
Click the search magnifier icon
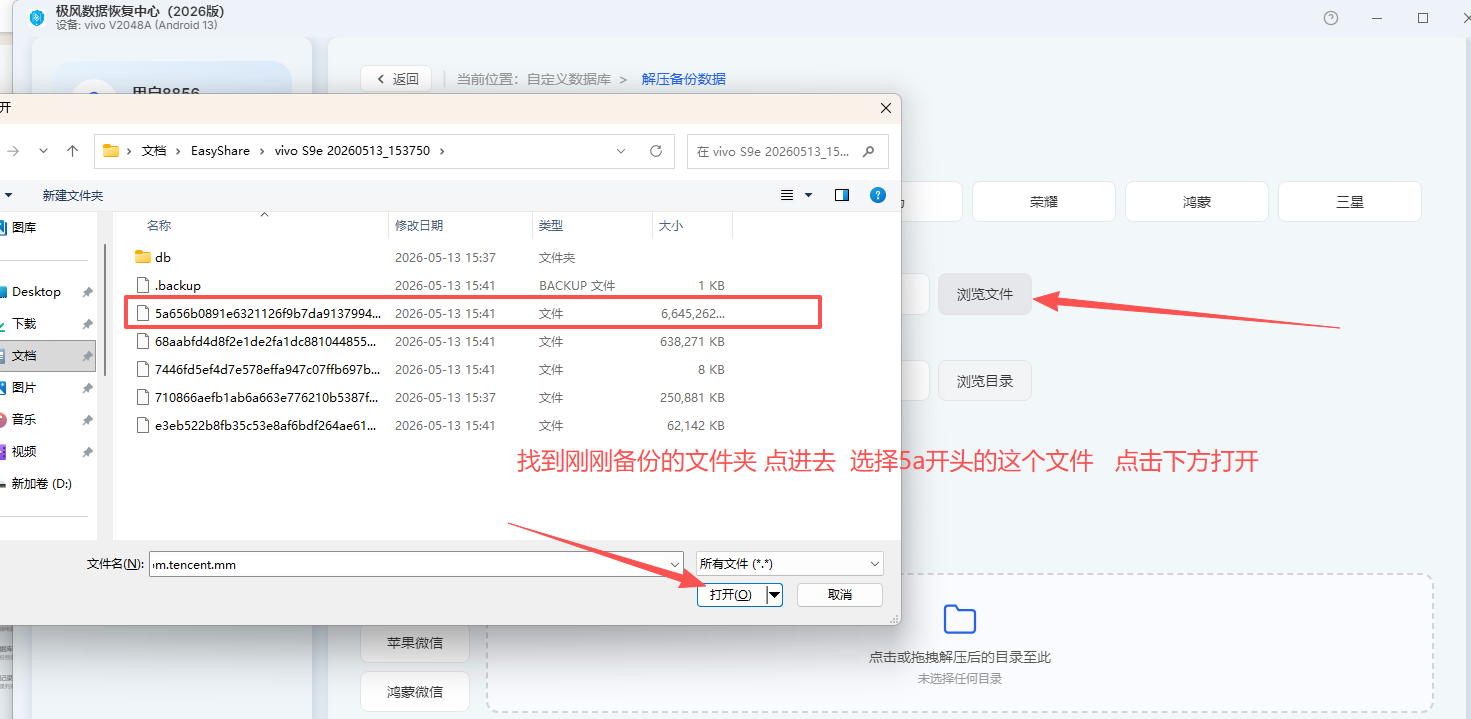click(x=868, y=152)
